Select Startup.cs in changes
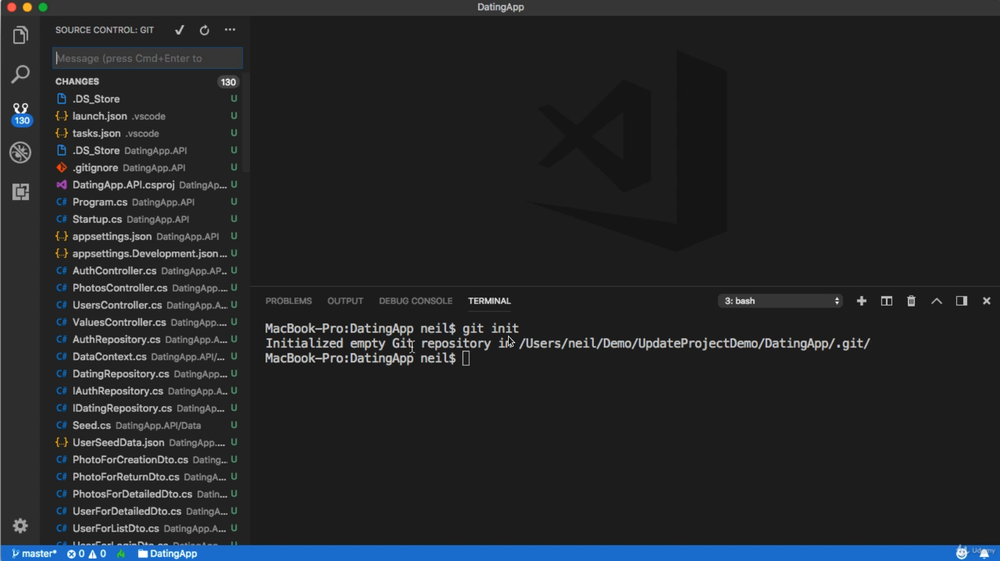 tap(146, 219)
